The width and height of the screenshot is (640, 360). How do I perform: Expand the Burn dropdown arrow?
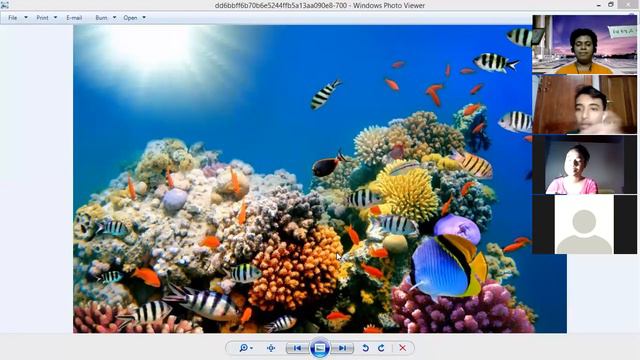tap(114, 18)
